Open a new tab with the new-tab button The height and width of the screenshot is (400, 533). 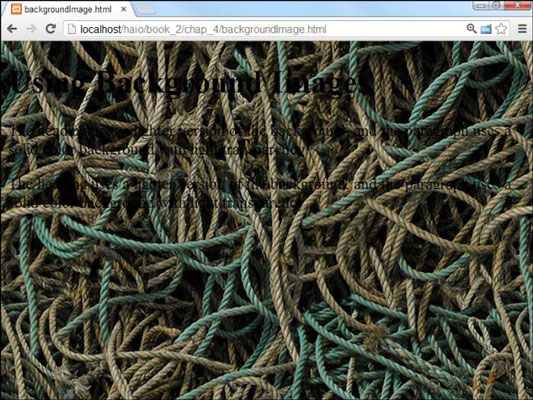click(146, 10)
